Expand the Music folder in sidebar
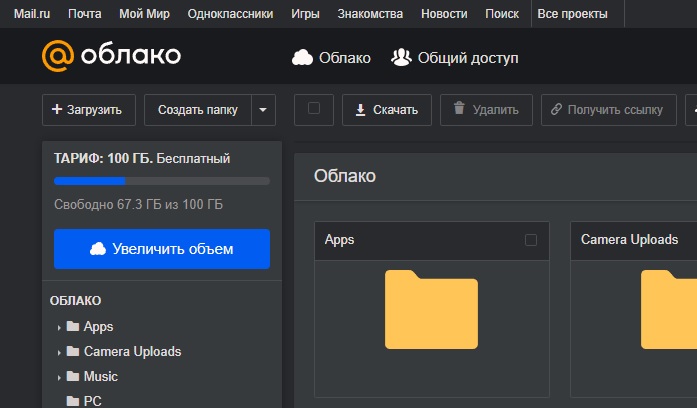The width and height of the screenshot is (697, 408). tap(59, 377)
